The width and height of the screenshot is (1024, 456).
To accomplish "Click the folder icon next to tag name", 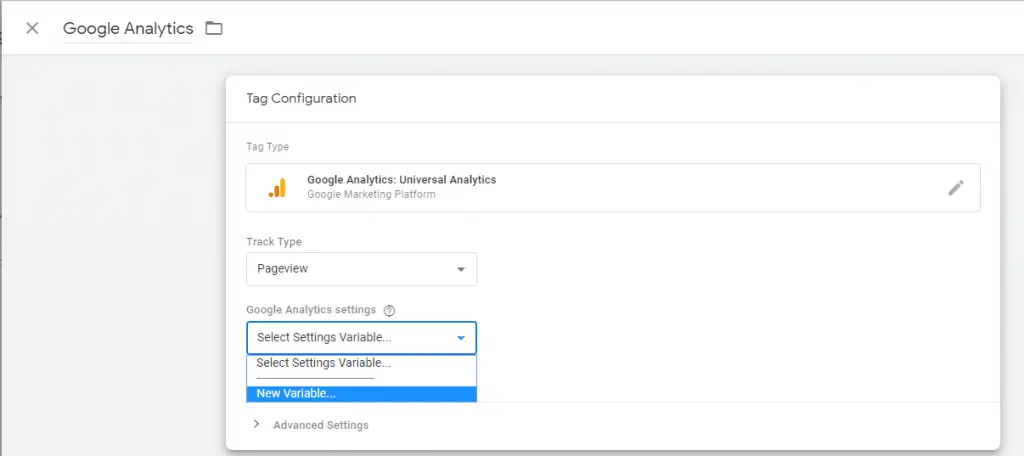I will coord(214,28).
